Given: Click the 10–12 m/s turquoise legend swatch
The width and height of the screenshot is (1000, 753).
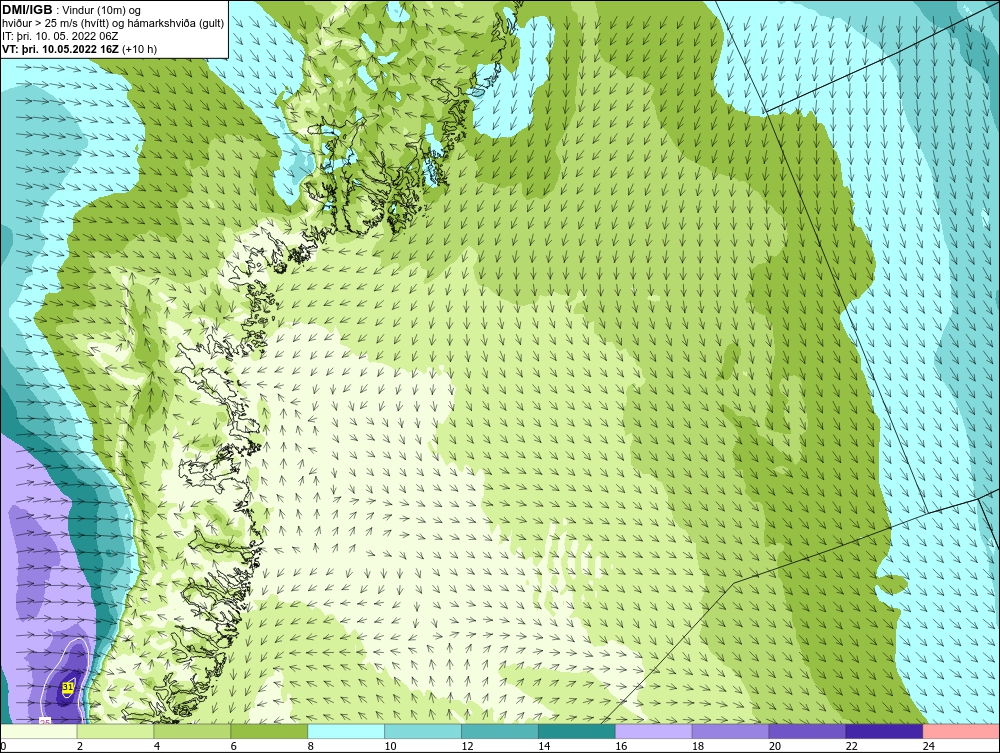Looking at the screenshot, I should (423, 731).
